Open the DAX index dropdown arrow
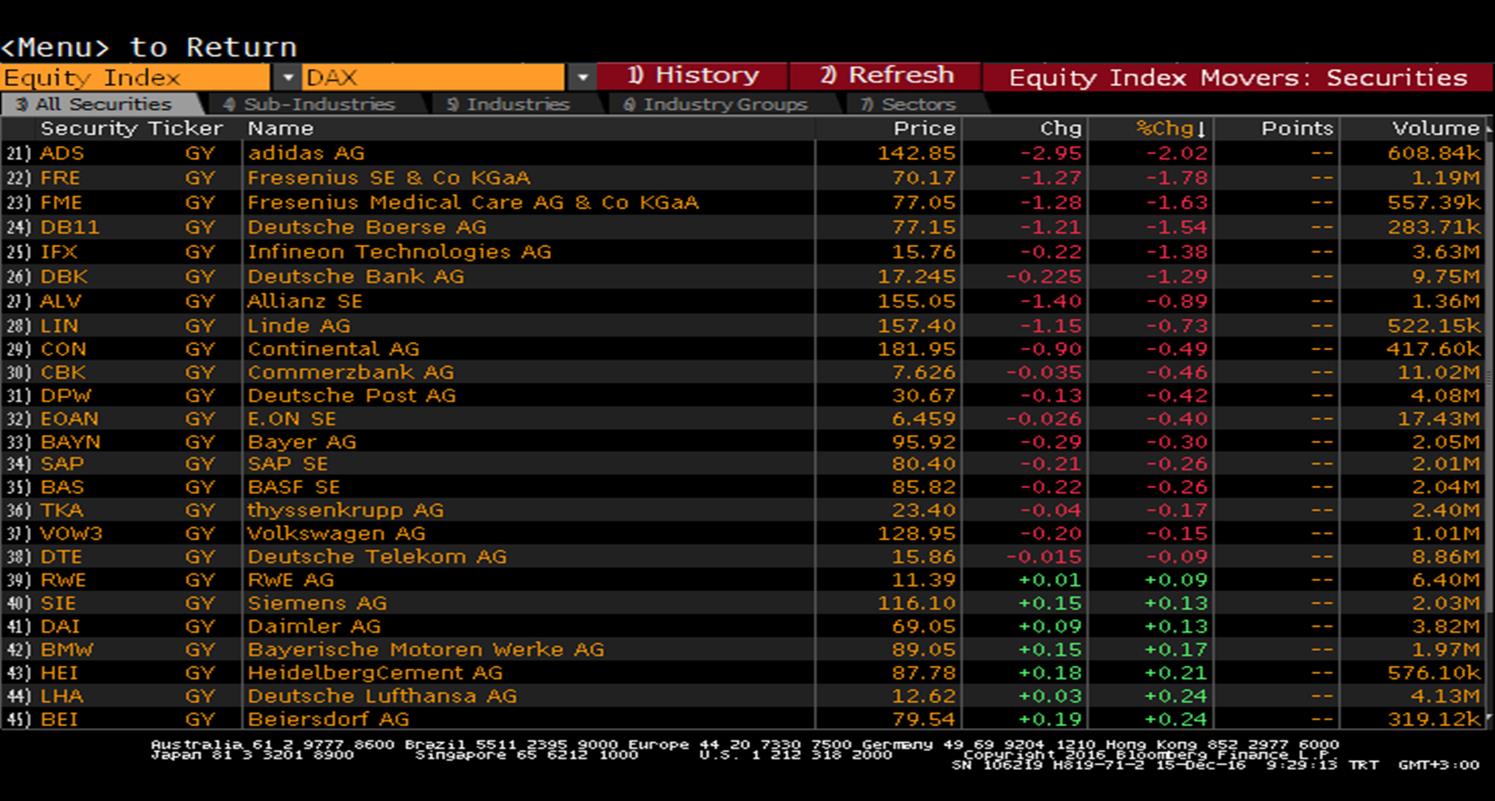The image size is (1495, 801). point(583,77)
